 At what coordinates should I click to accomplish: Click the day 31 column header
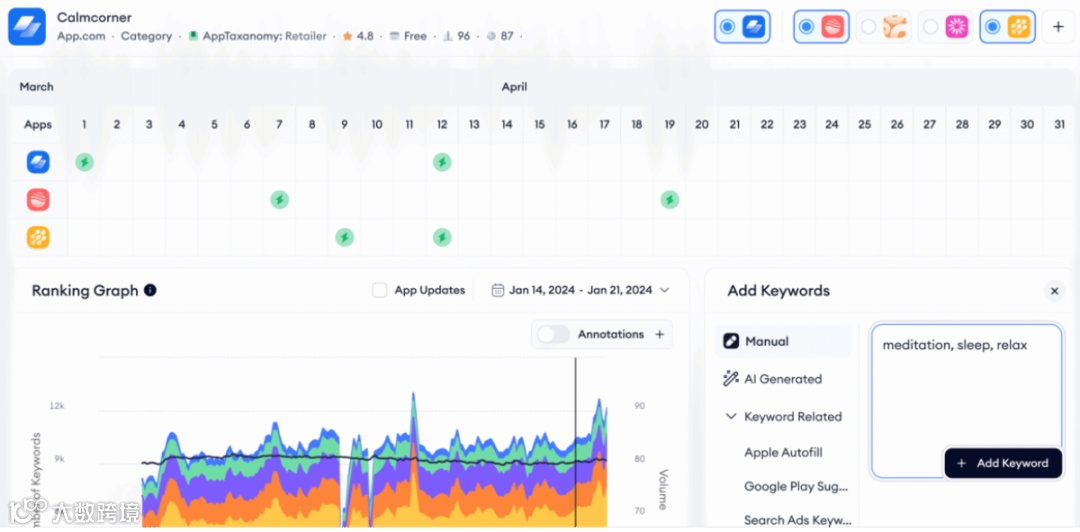coord(1060,125)
